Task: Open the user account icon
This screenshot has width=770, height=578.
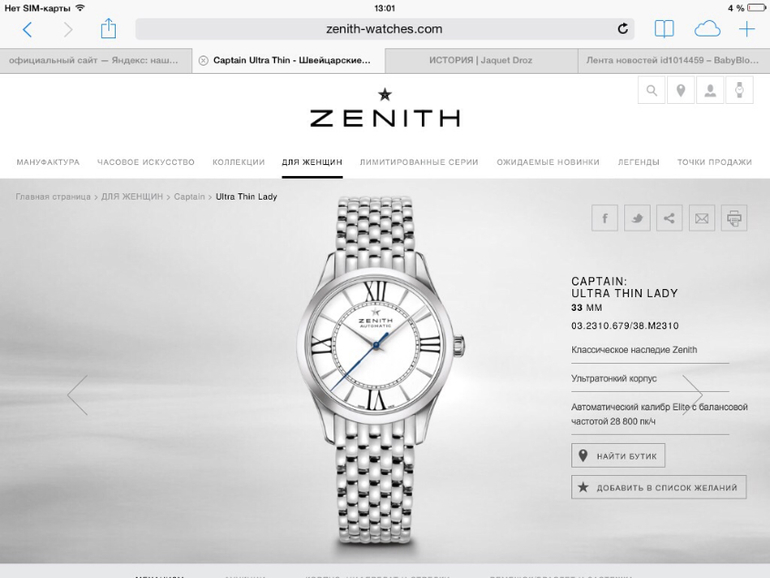Action: pos(710,90)
